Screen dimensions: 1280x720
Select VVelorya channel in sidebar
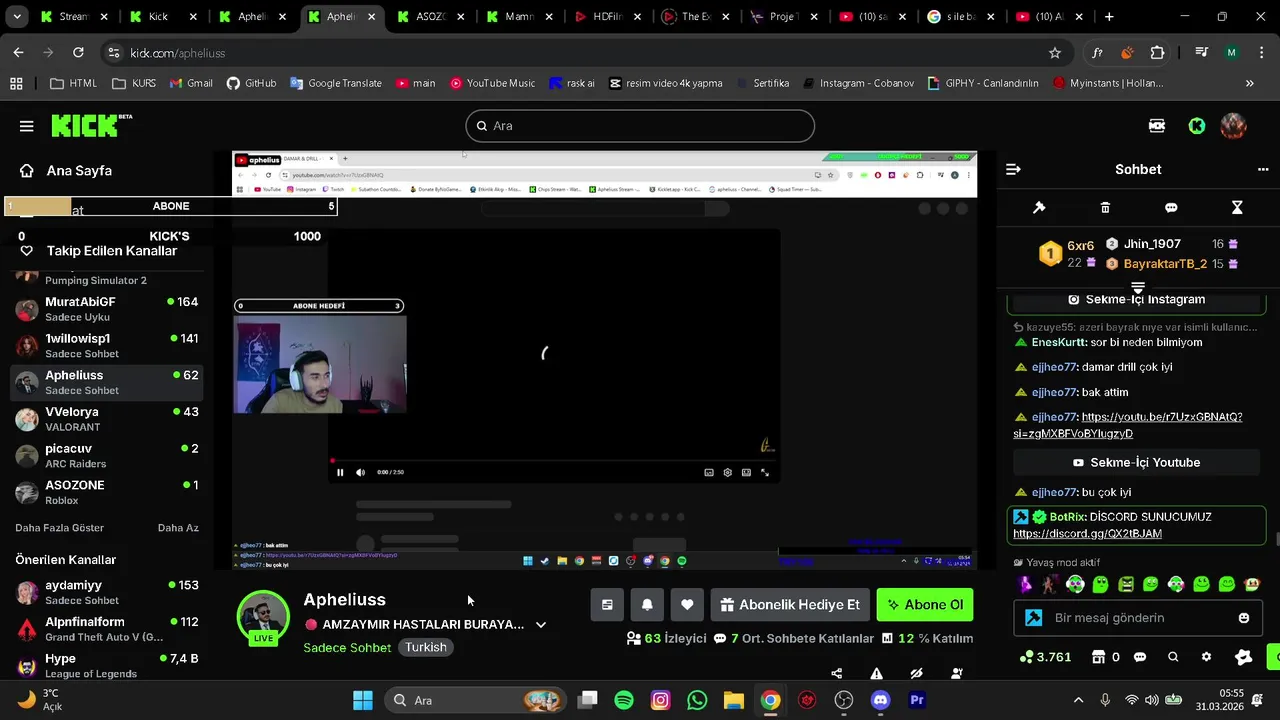pyautogui.click(x=107, y=419)
